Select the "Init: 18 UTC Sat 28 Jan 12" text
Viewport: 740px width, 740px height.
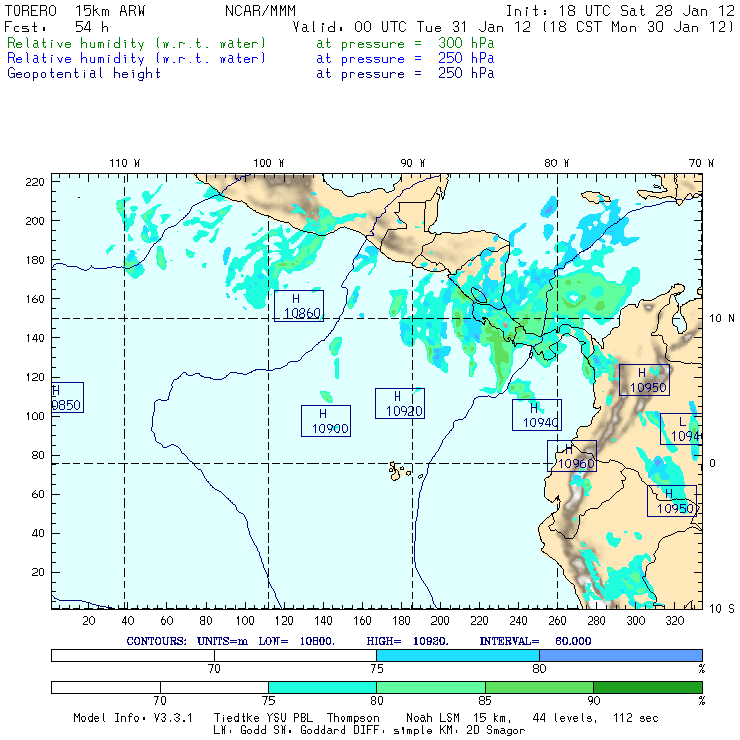(x=620, y=11)
